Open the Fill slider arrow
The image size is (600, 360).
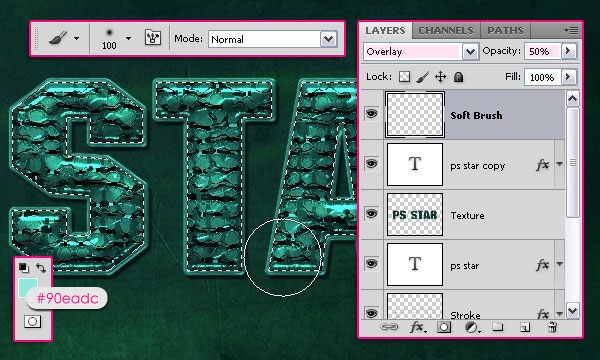point(569,77)
